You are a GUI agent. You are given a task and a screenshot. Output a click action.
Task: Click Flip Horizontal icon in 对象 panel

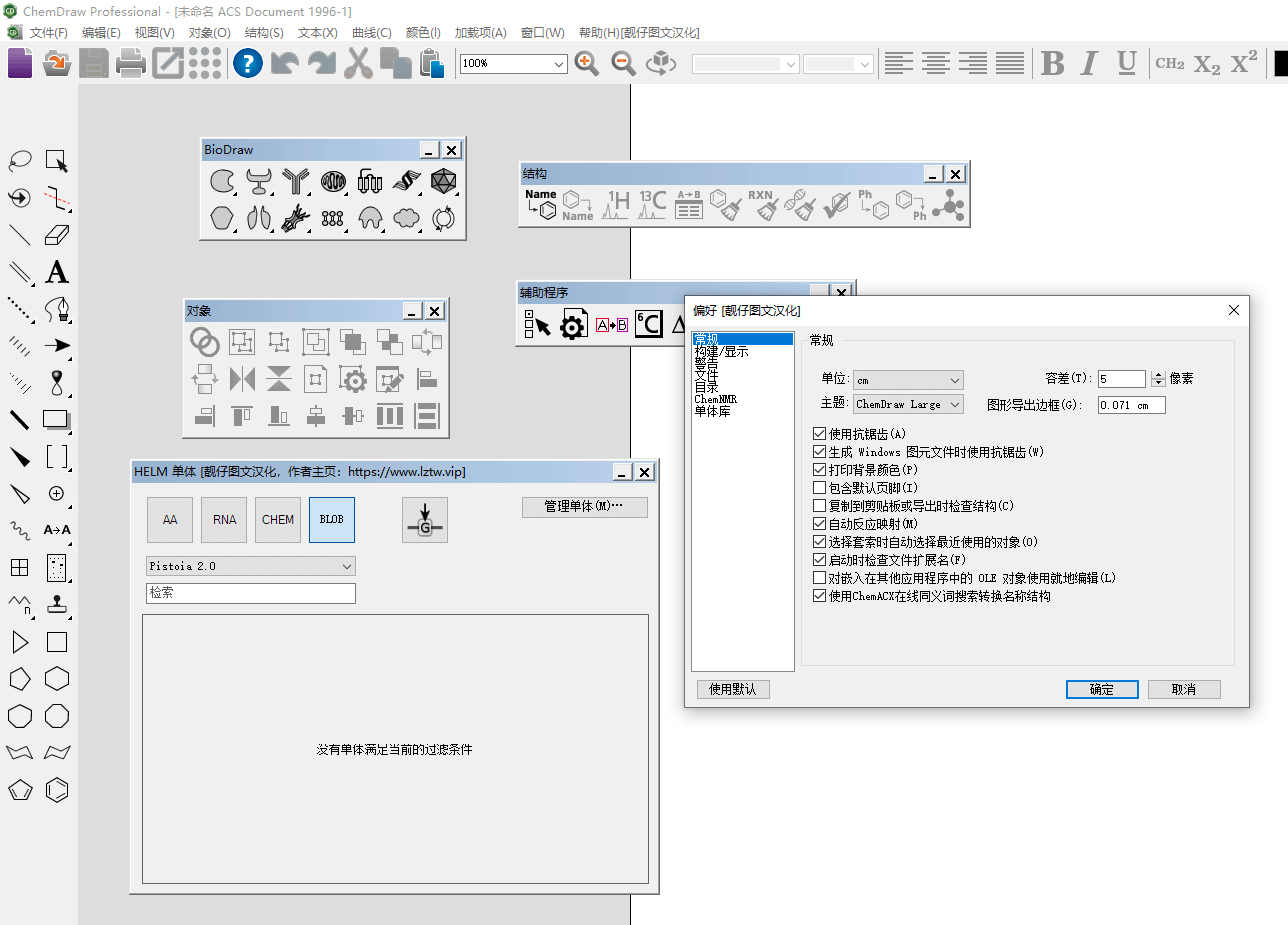[242, 379]
